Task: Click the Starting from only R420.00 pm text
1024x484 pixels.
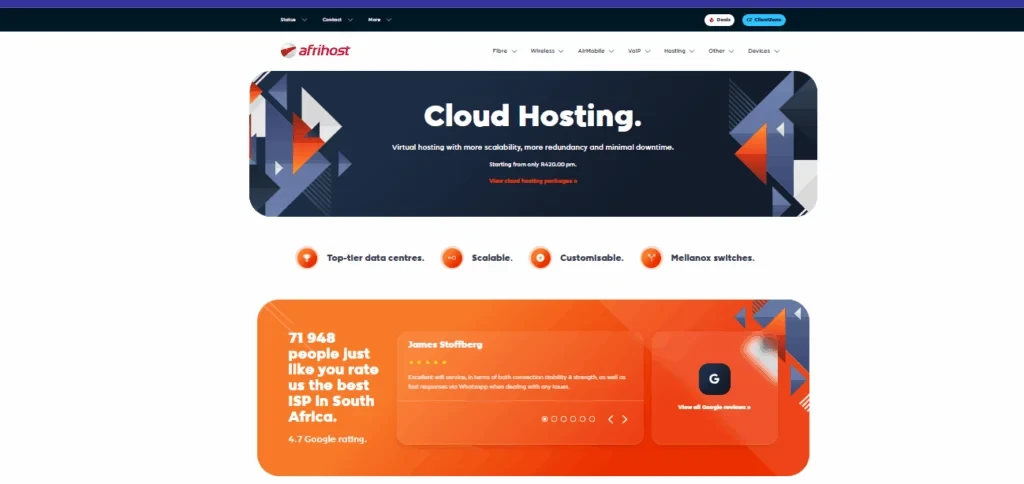Action: click(x=533, y=165)
